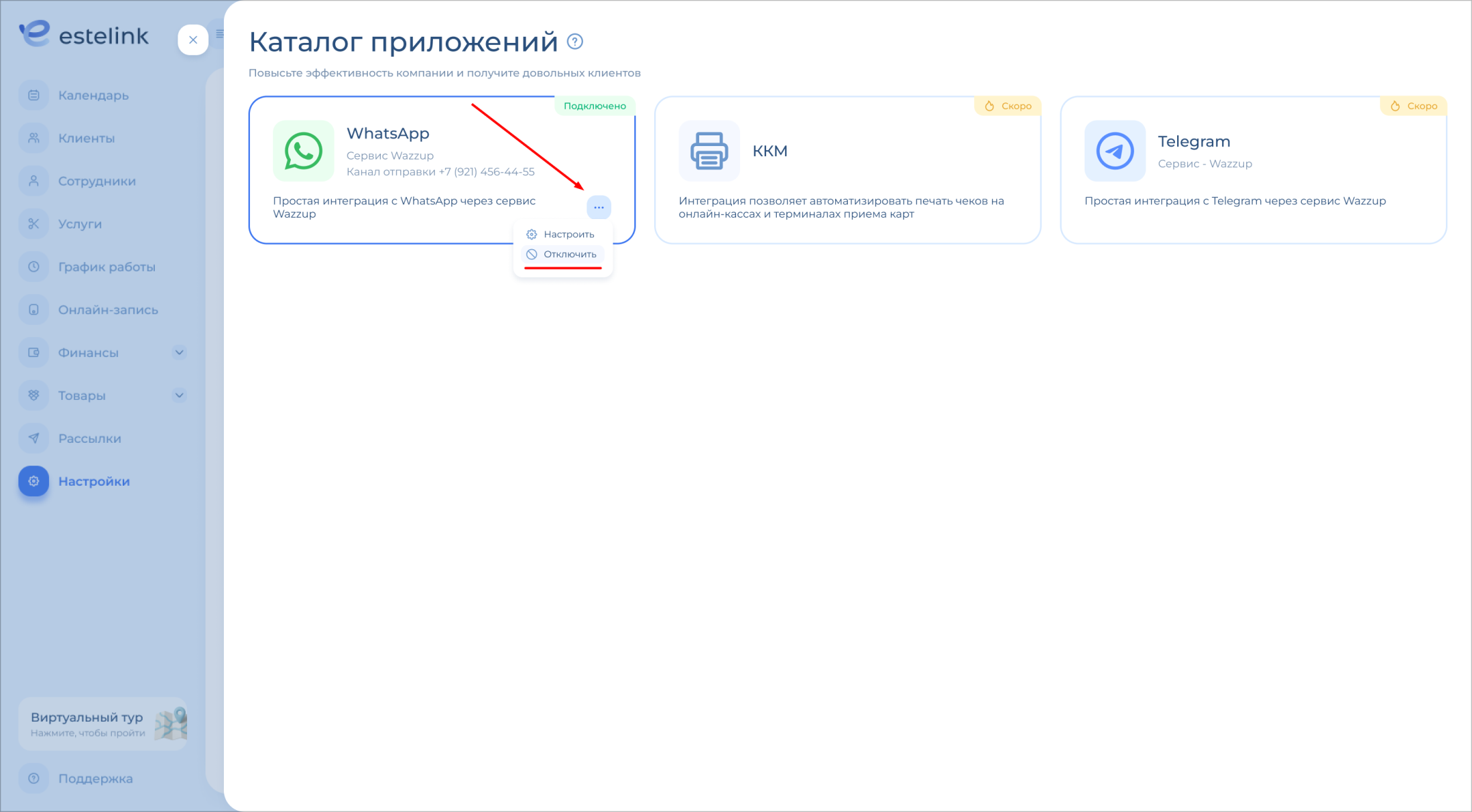The image size is (1472, 812).
Task: Open График работы section
Action: [x=107, y=267]
